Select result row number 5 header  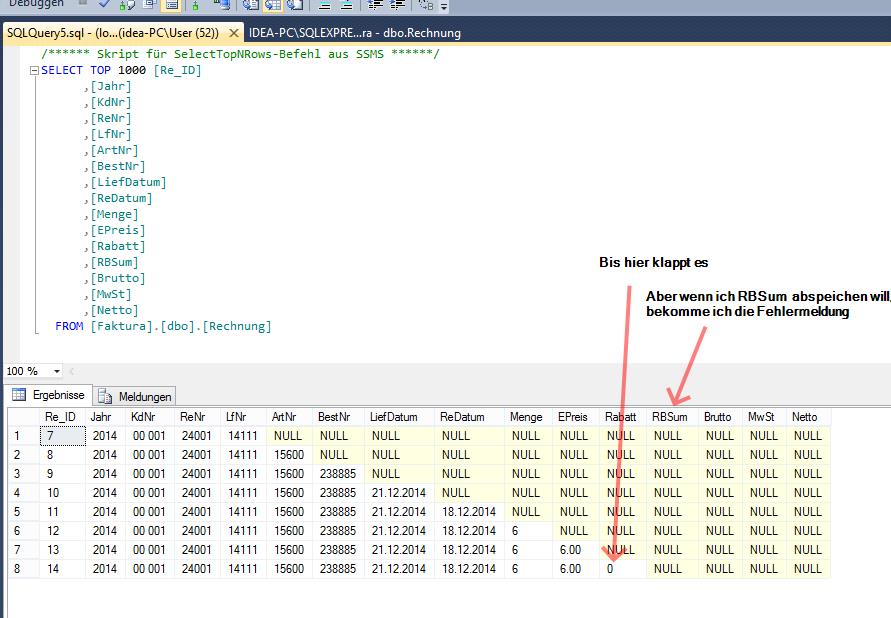(23, 512)
